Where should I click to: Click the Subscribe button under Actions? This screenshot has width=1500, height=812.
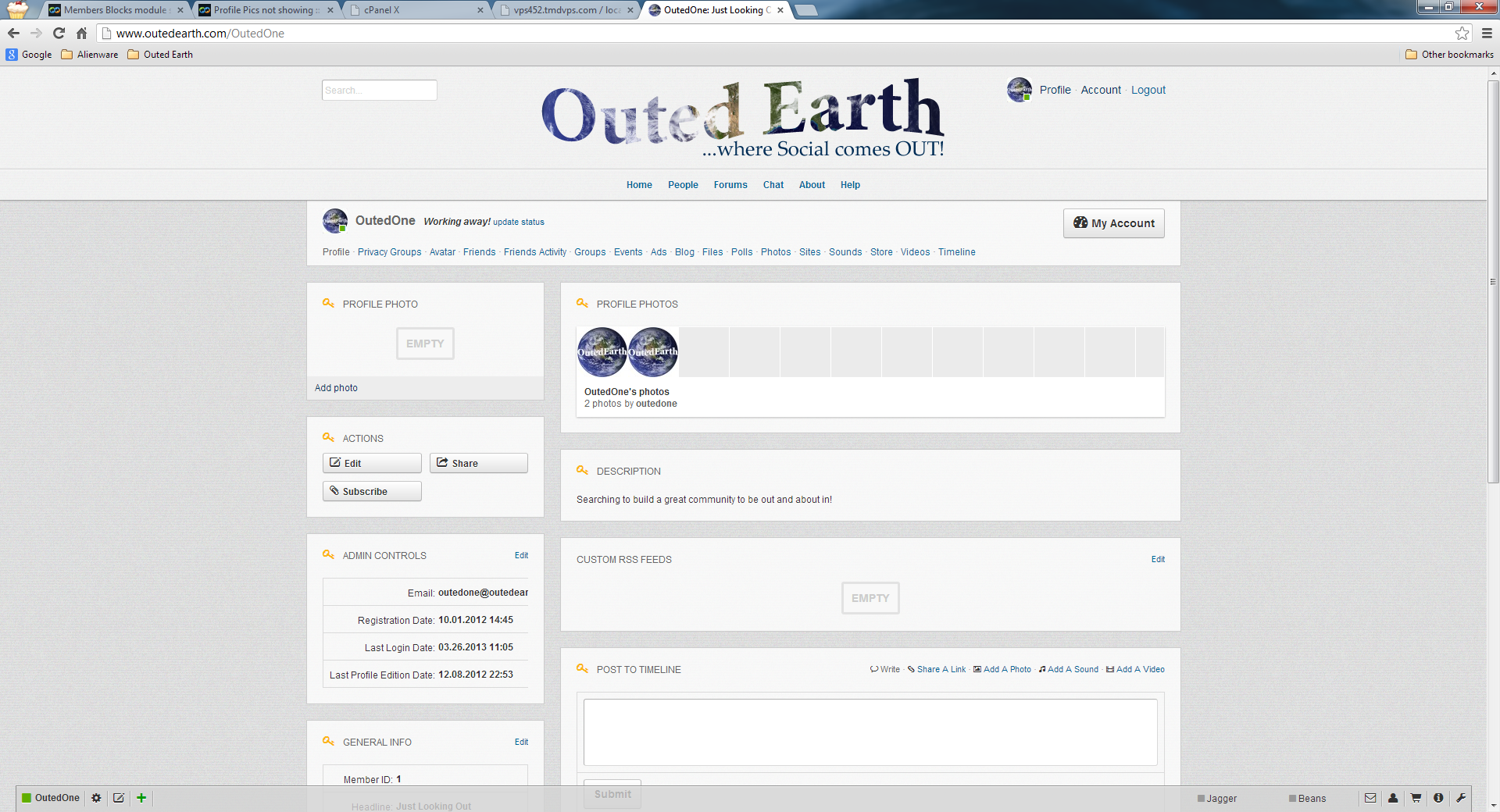pyautogui.click(x=372, y=491)
